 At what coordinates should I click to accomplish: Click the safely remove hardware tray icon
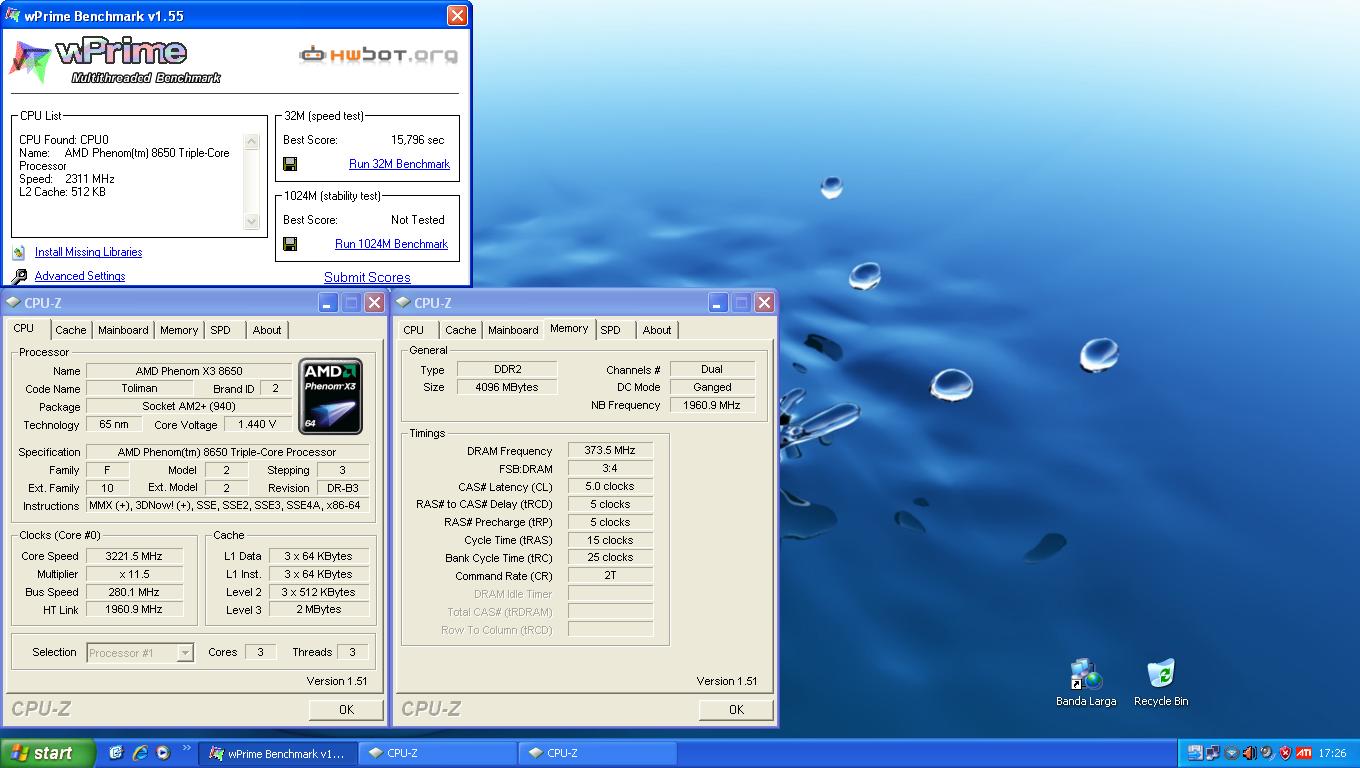1195,753
